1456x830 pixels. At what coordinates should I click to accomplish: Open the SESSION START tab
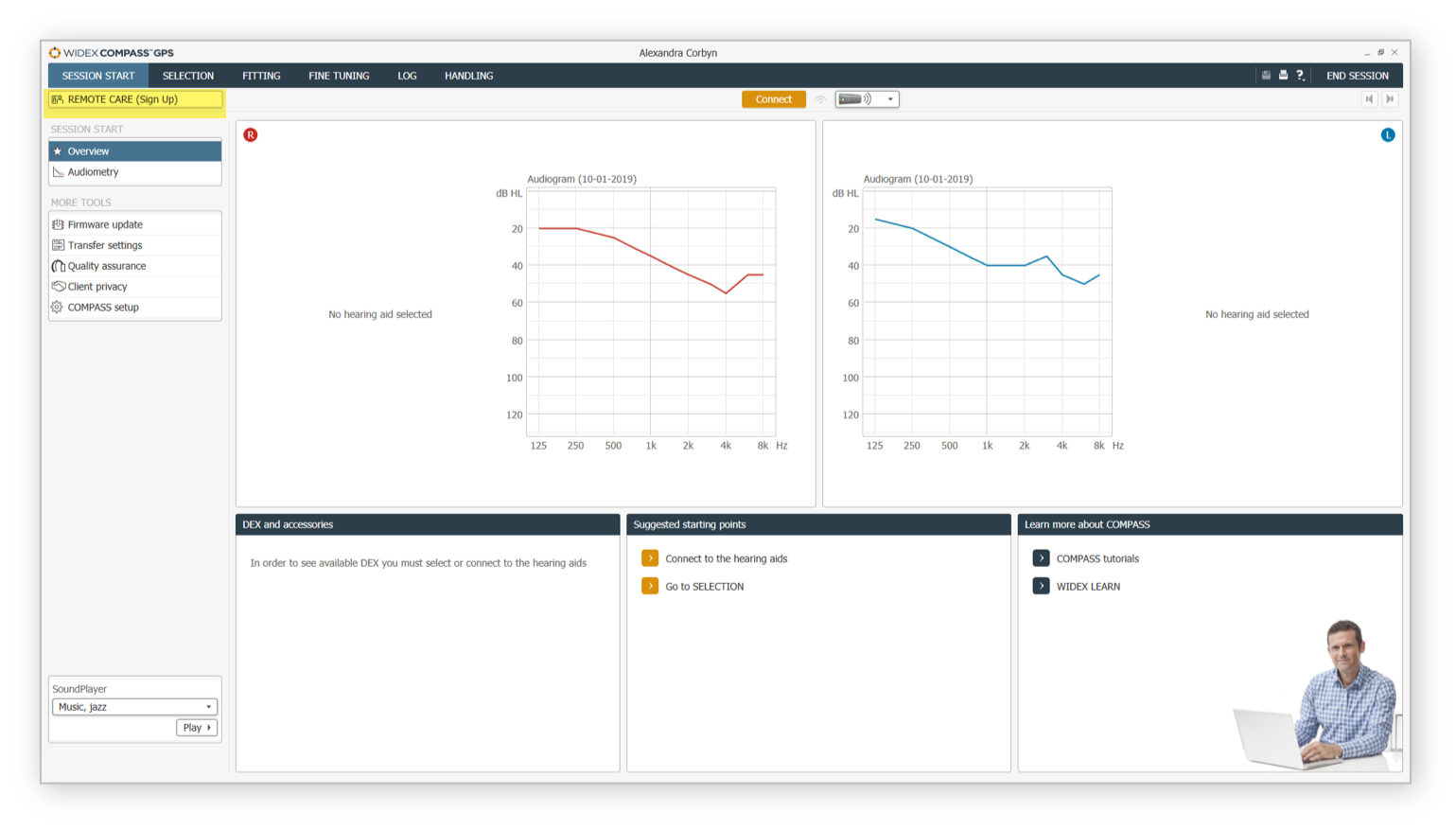98,76
